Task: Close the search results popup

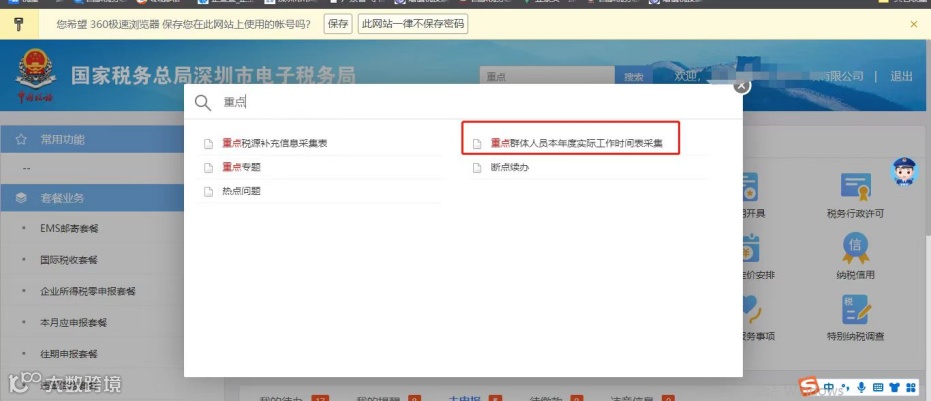Action: [x=741, y=86]
